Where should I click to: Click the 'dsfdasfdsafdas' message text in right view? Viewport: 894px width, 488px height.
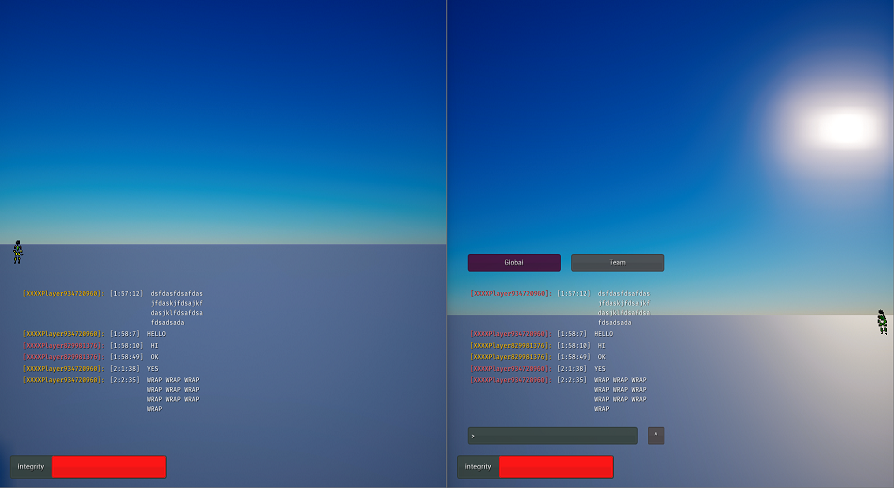[x=624, y=294]
